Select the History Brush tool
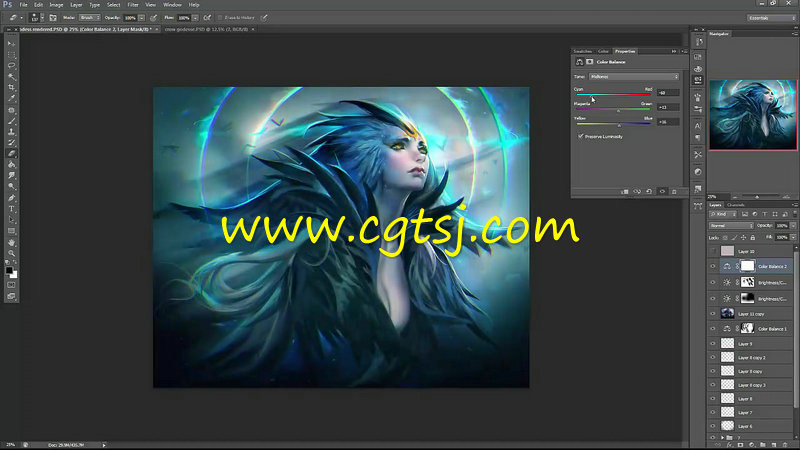This screenshot has width=800, height=450. pos(11,143)
